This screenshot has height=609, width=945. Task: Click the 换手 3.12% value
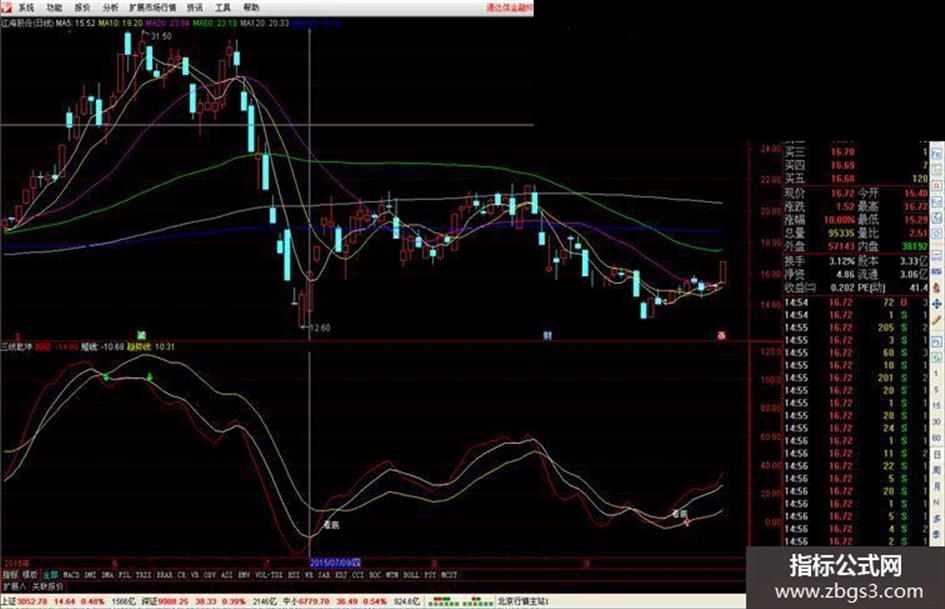(x=842, y=261)
